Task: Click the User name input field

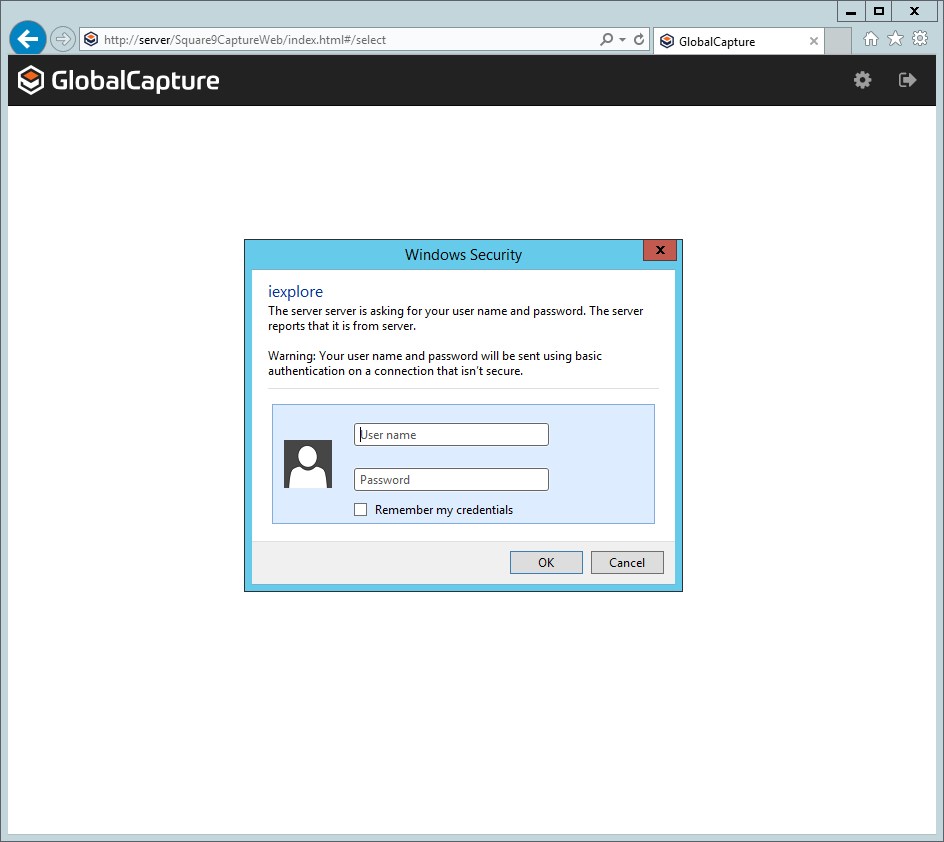Action: [x=451, y=435]
